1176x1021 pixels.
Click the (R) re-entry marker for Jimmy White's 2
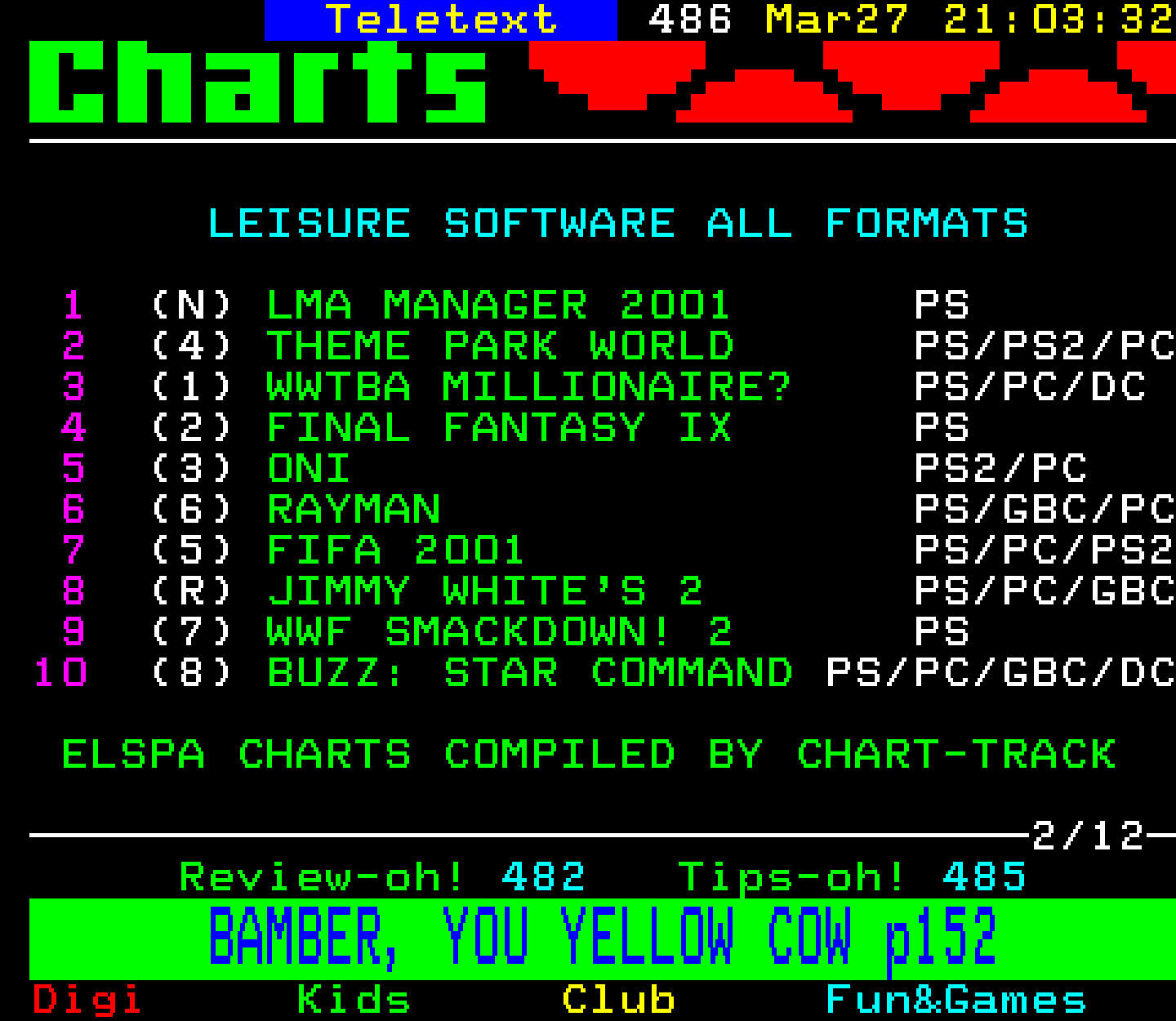192,591
